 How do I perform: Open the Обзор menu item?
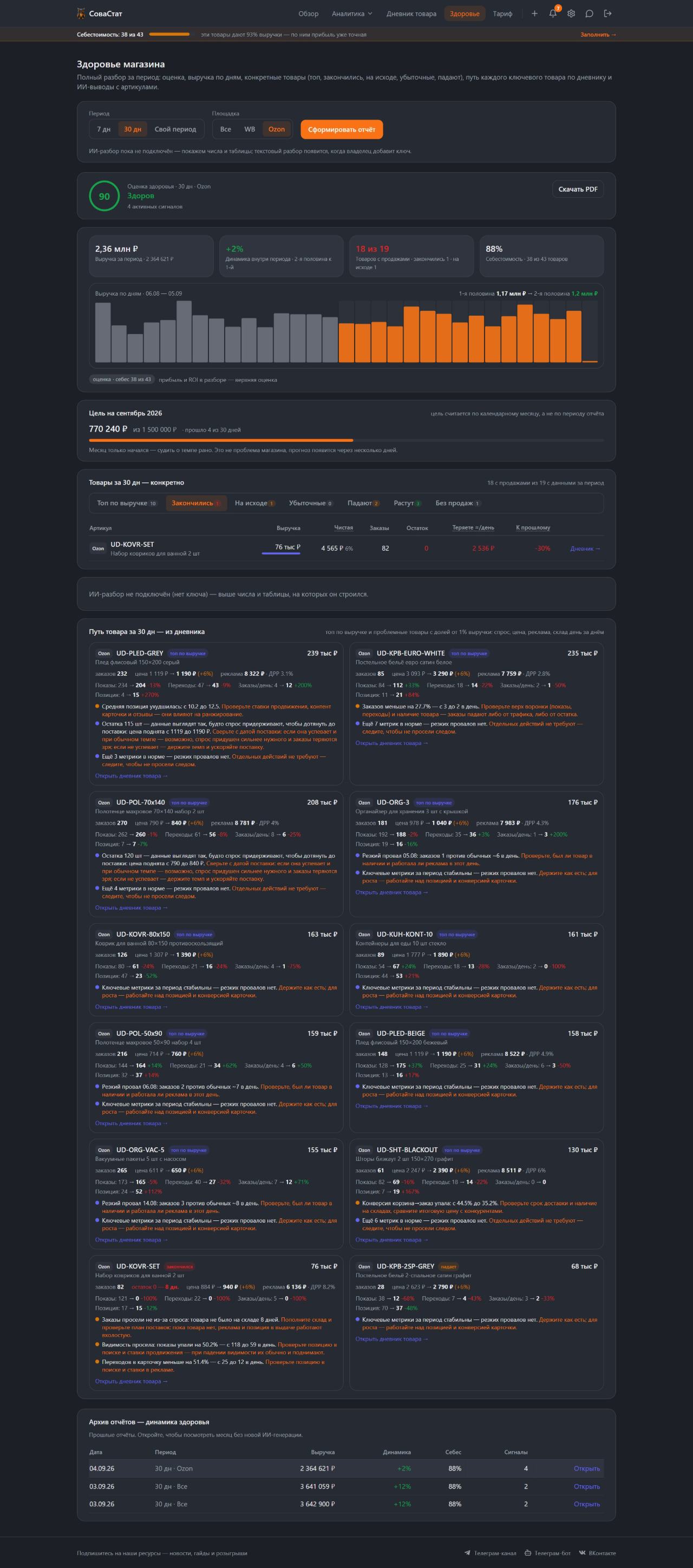[309, 14]
